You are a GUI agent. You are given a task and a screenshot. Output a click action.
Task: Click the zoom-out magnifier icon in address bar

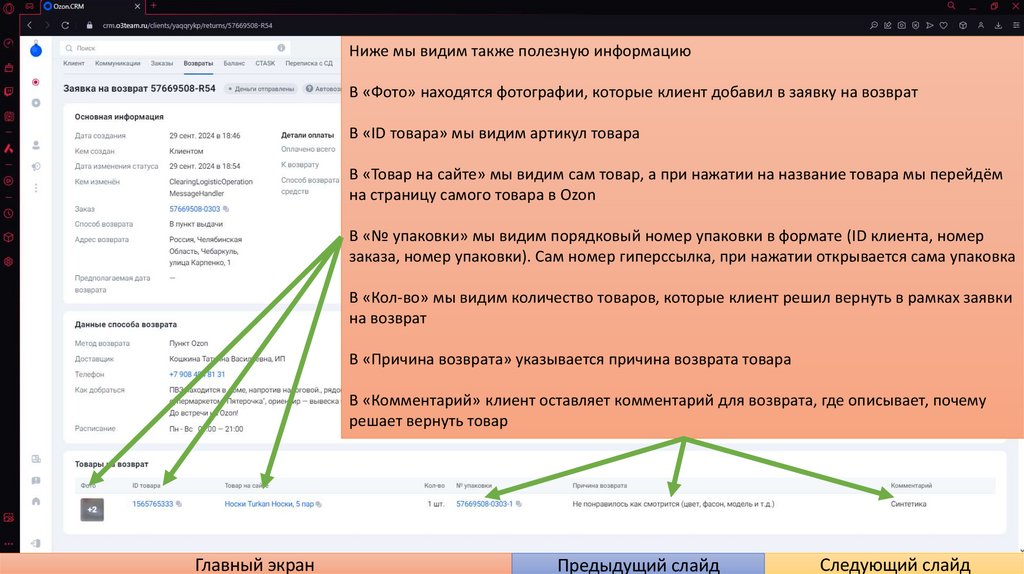point(874,25)
